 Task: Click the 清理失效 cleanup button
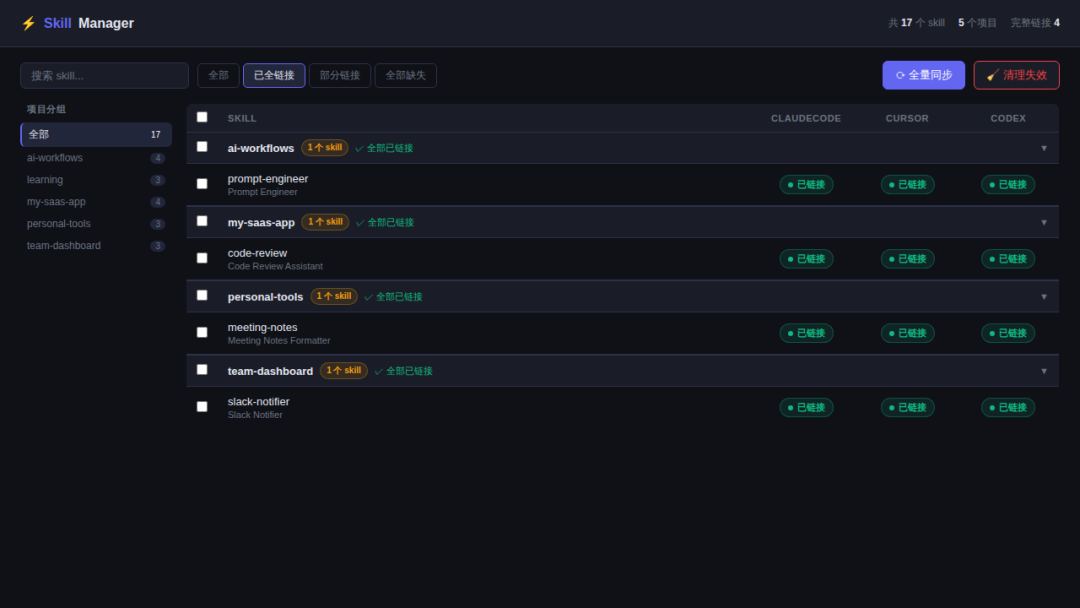click(x=1016, y=75)
